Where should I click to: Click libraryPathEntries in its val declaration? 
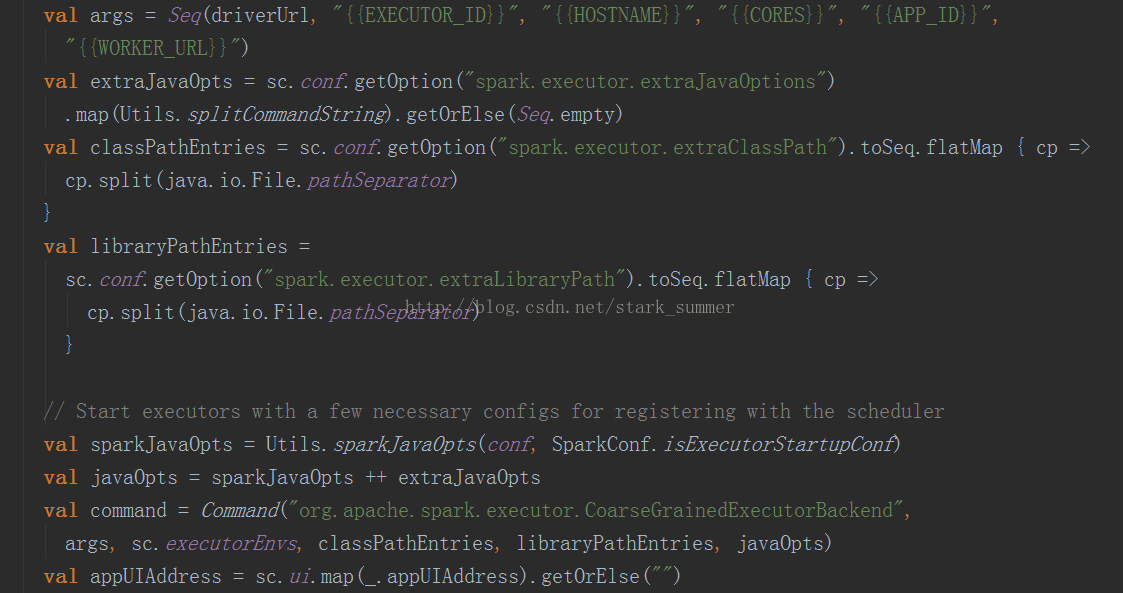[x=189, y=246]
